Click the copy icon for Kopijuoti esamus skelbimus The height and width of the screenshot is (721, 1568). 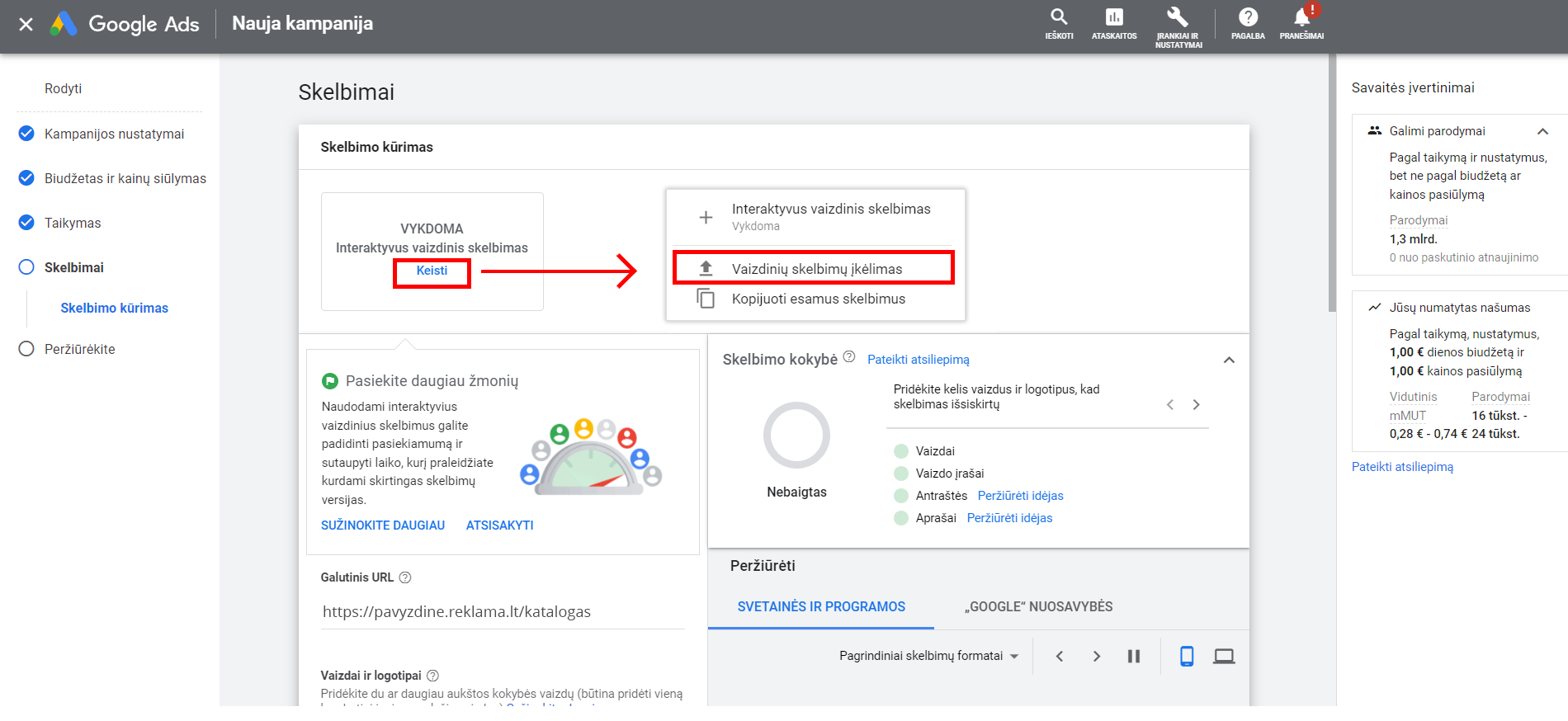[x=706, y=299]
